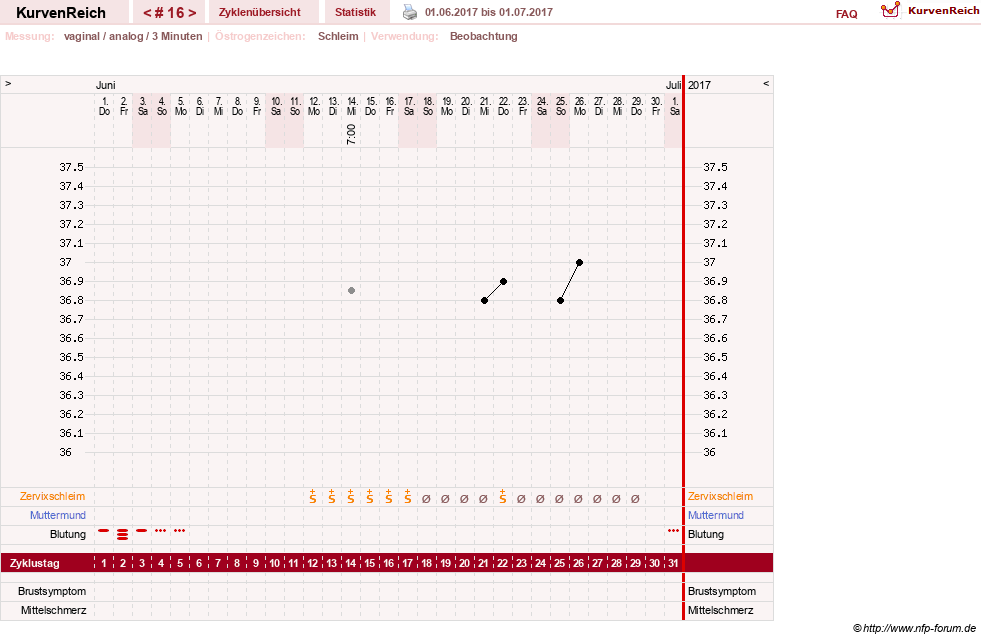Click the date range 01.06.2017 bis 01.07.2017

tap(489, 12)
